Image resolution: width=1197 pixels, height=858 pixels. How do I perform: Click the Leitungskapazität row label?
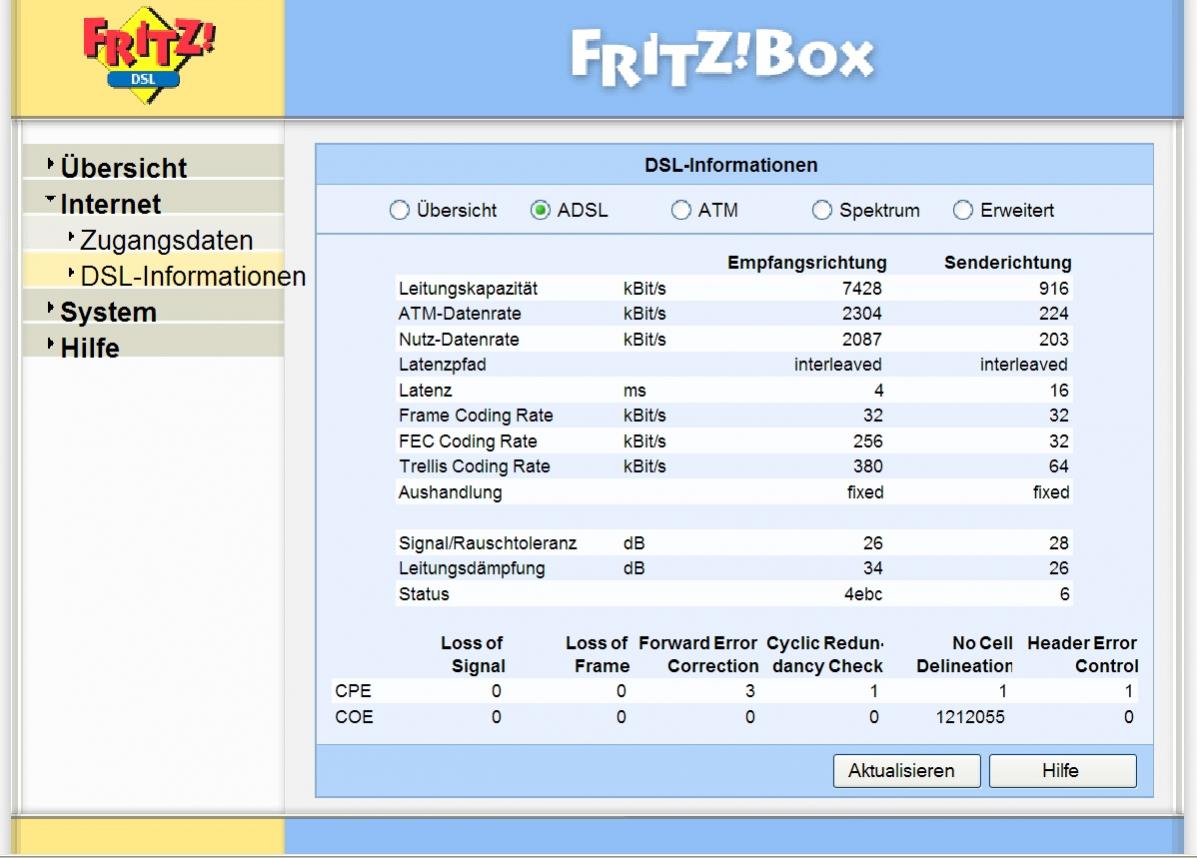[468, 289]
